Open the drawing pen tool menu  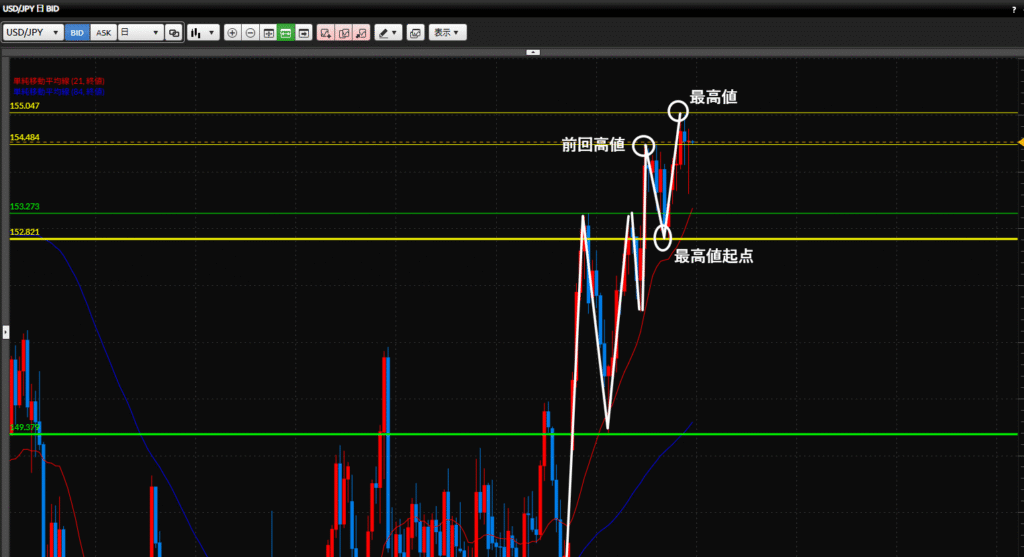(388, 32)
